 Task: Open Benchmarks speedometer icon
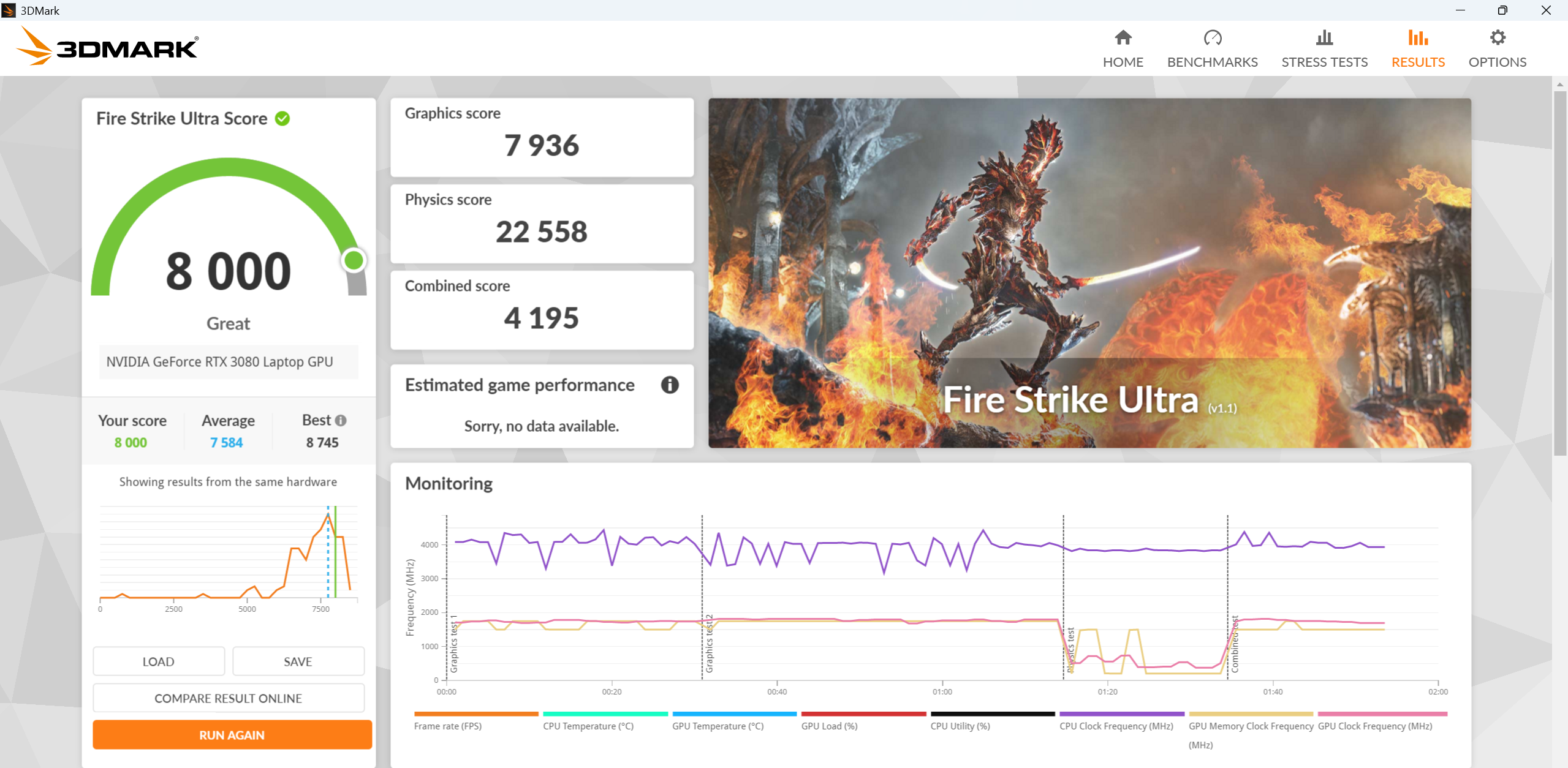tap(1212, 38)
